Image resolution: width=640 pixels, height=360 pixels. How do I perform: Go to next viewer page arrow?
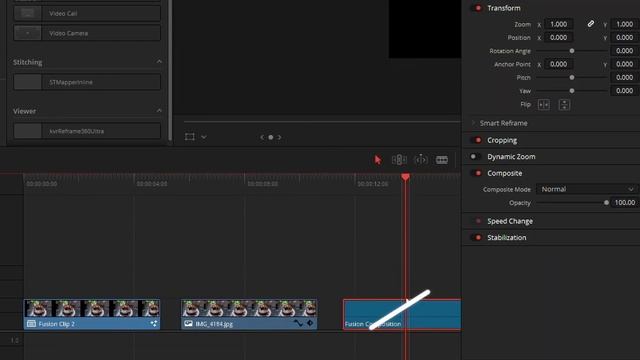(280, 138)
